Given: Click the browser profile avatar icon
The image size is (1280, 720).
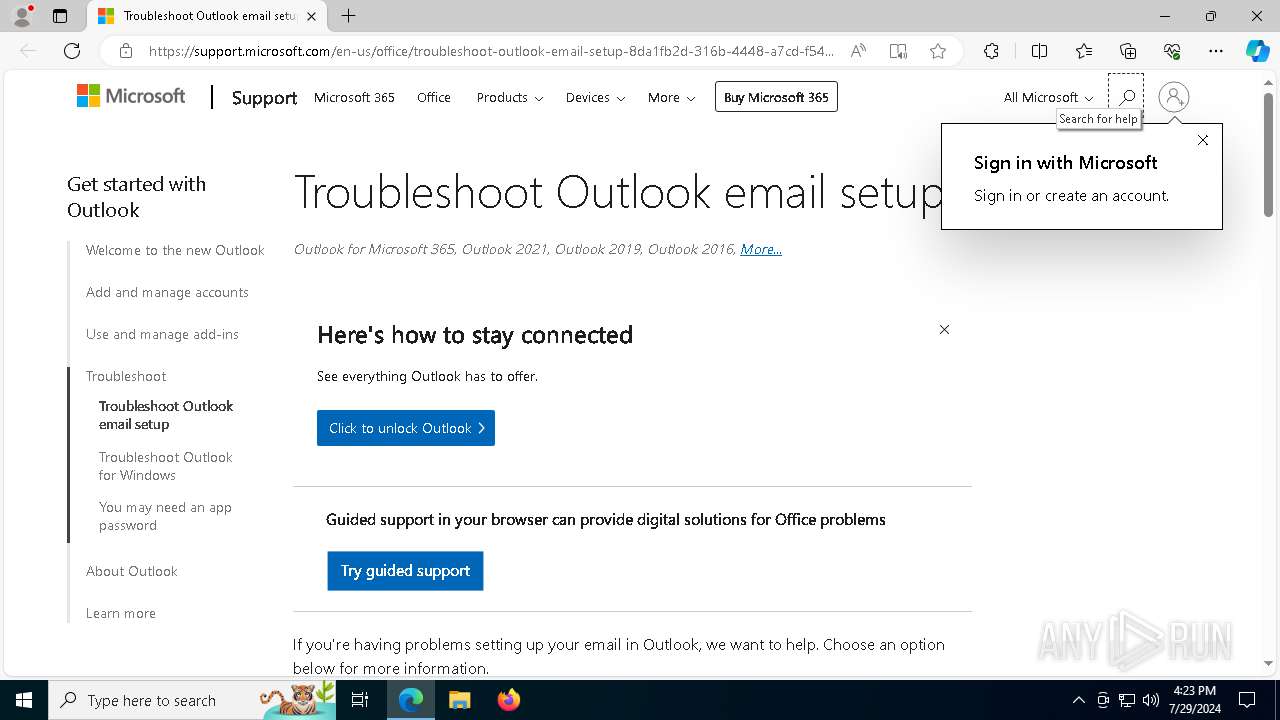Looking at the screenshot, I should click(x=22, y=16).
